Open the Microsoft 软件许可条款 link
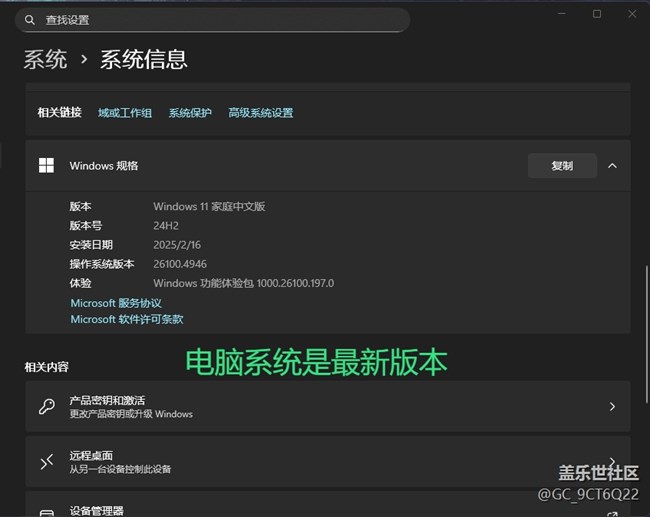650x517 pixels. 127,320
